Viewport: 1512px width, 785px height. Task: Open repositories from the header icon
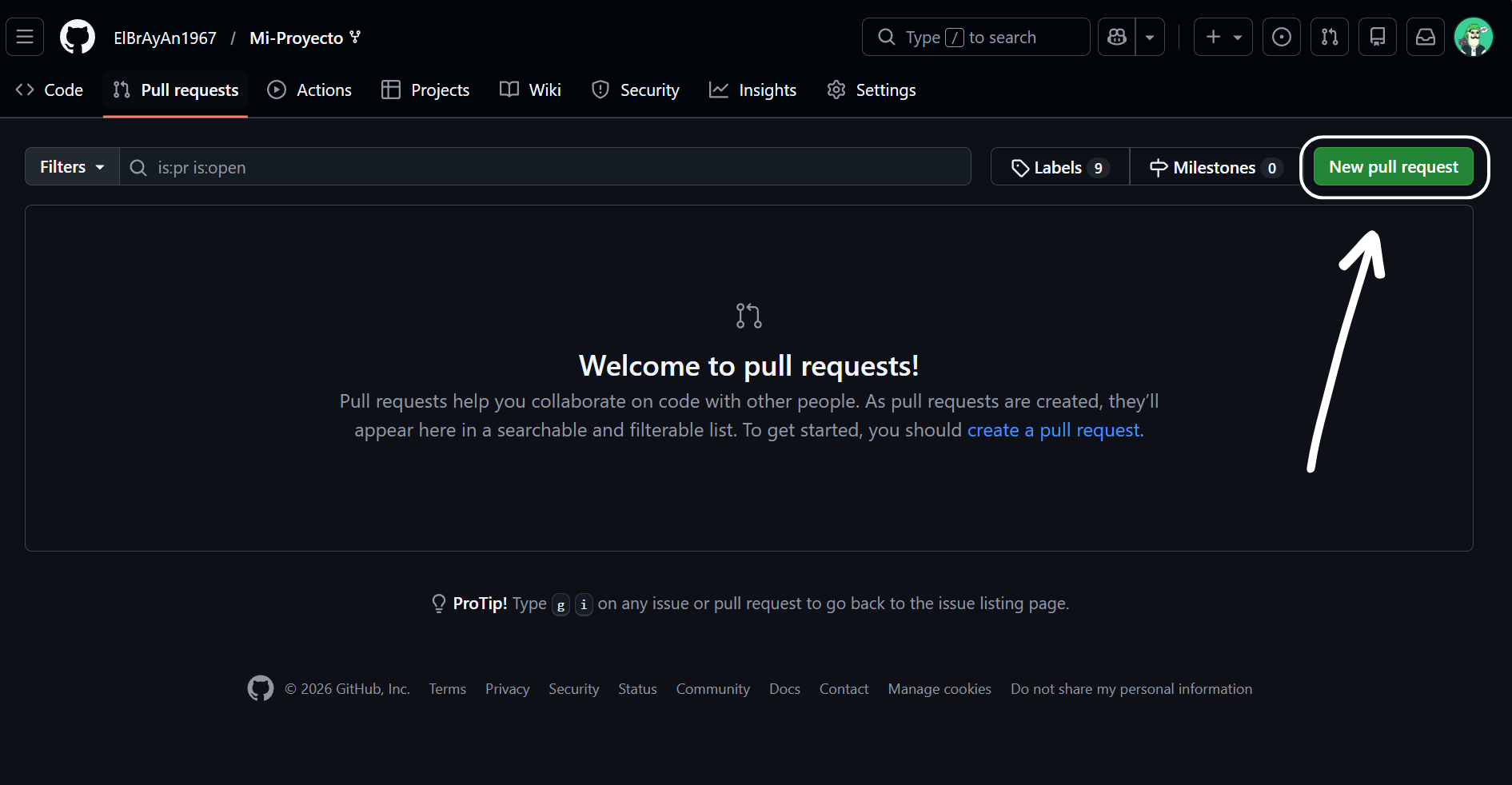click(1377, 37)
